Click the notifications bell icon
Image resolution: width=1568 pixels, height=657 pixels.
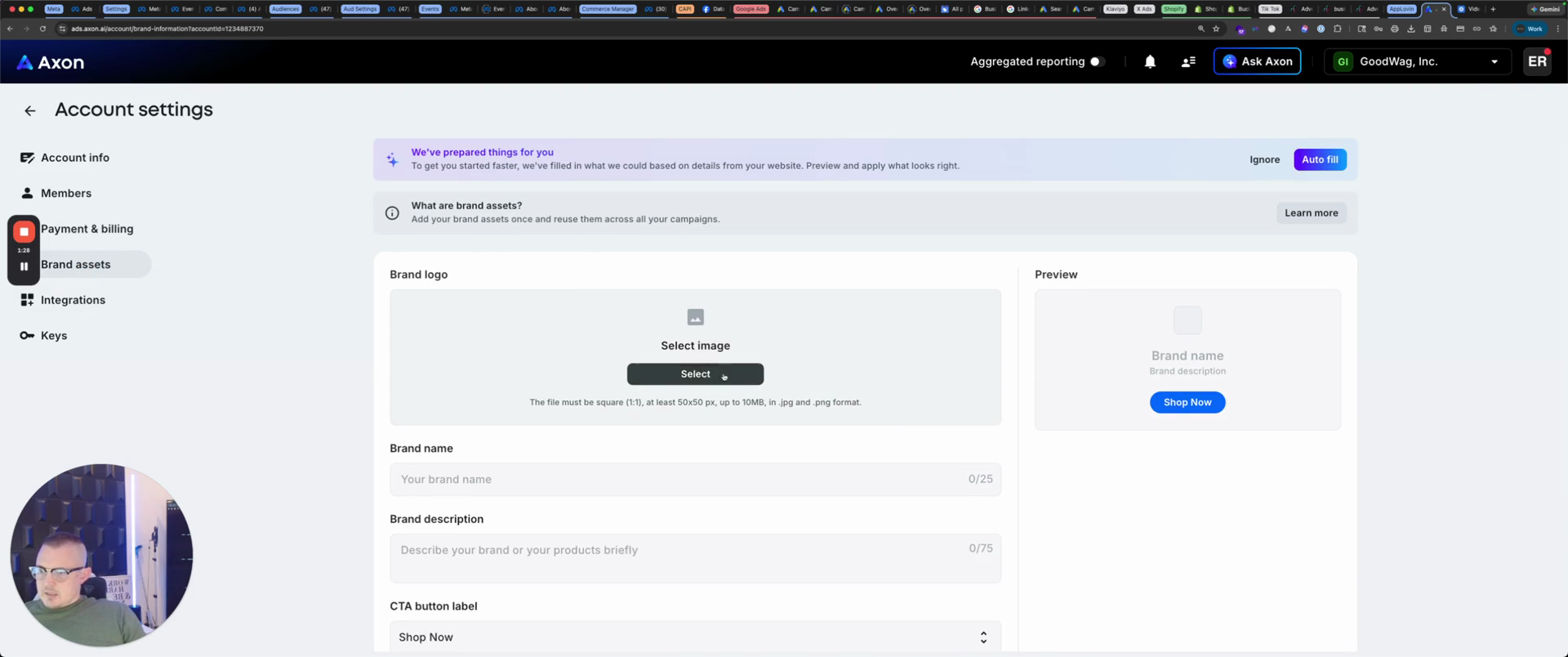click(1149, 61)
